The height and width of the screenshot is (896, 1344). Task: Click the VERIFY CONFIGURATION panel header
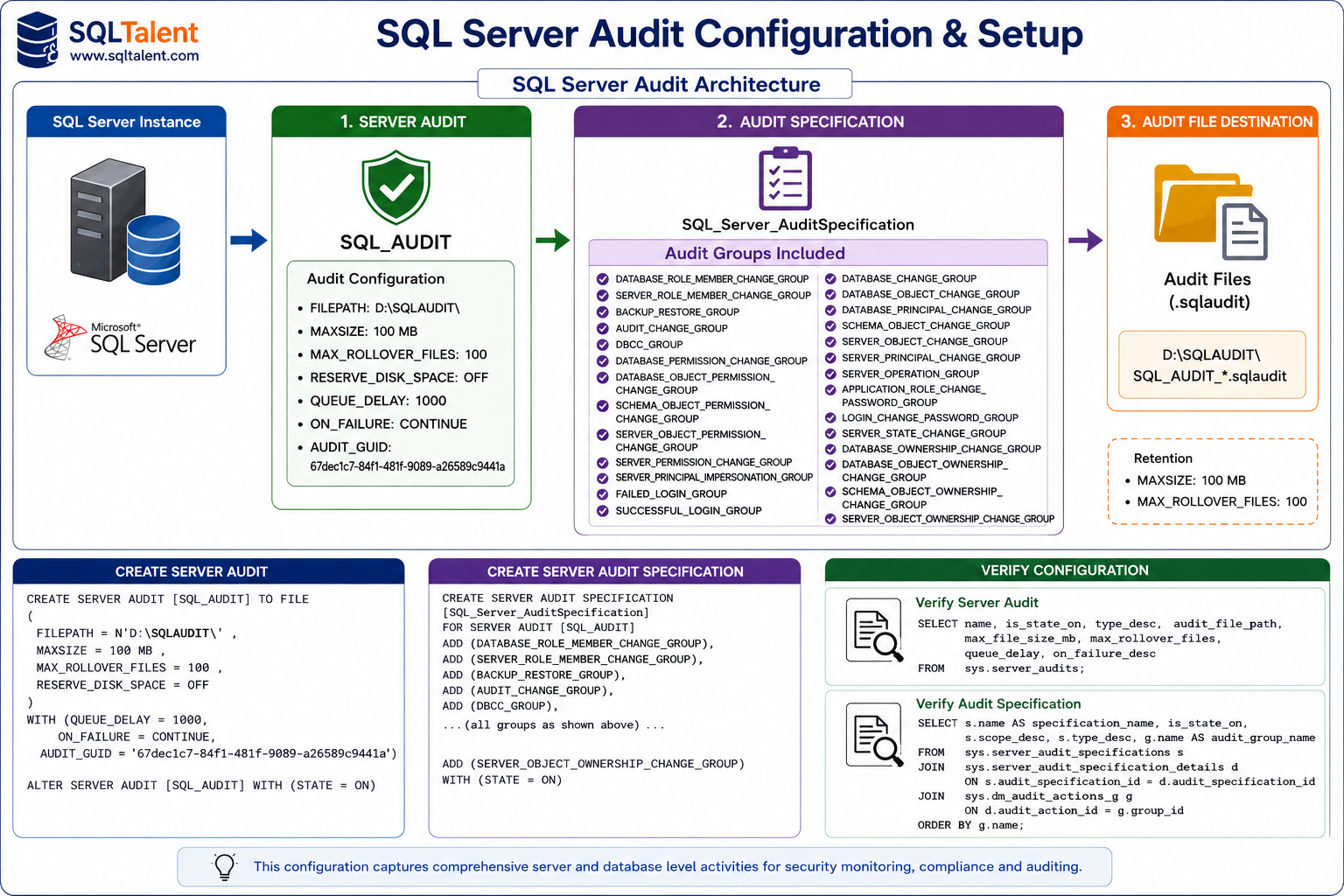pyautogui.click(x=1077, y=570)
